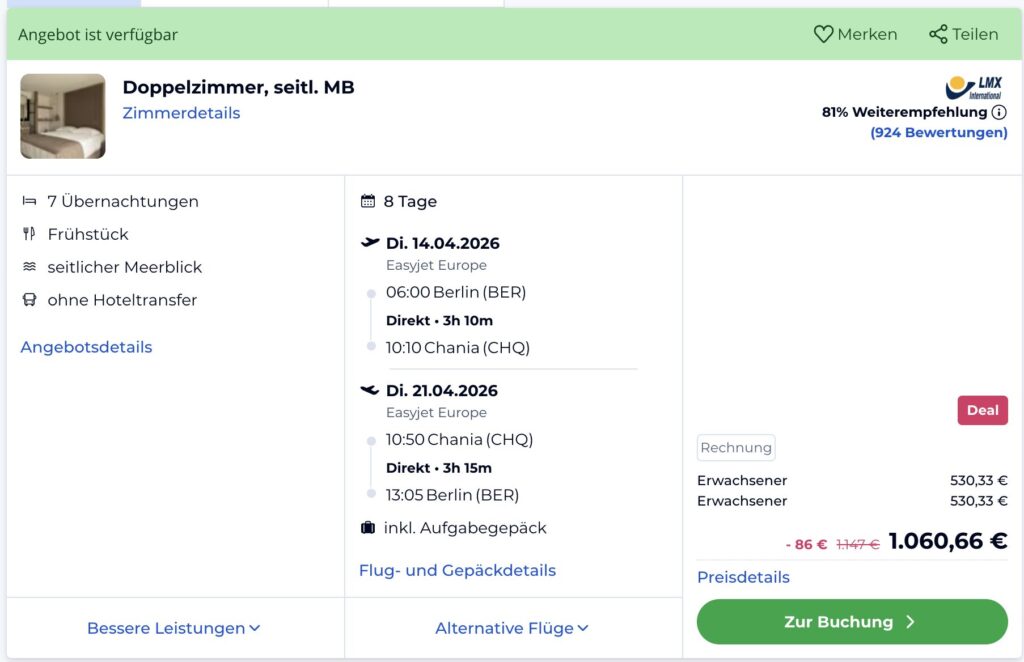Click the return flight airplane icon
Viewport: 1024px width, 662px height.
370,390
